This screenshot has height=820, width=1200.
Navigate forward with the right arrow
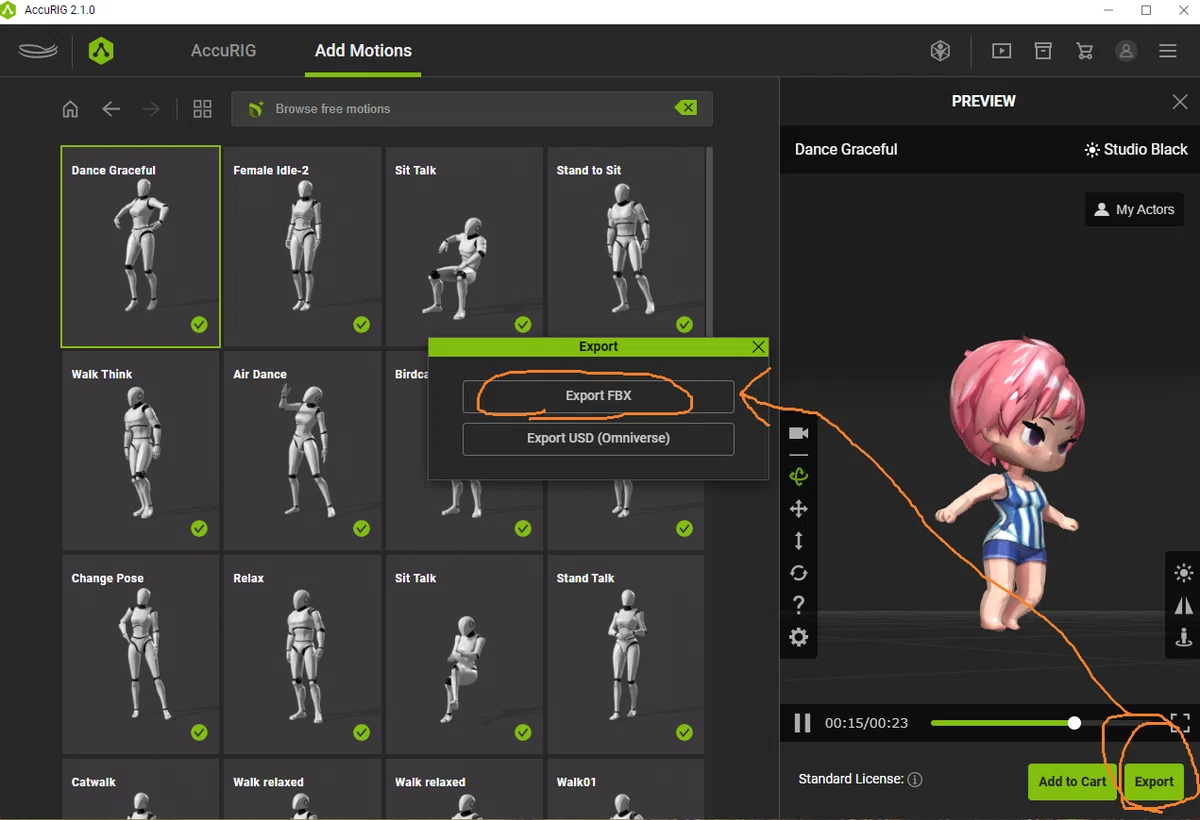pos(151,109)
